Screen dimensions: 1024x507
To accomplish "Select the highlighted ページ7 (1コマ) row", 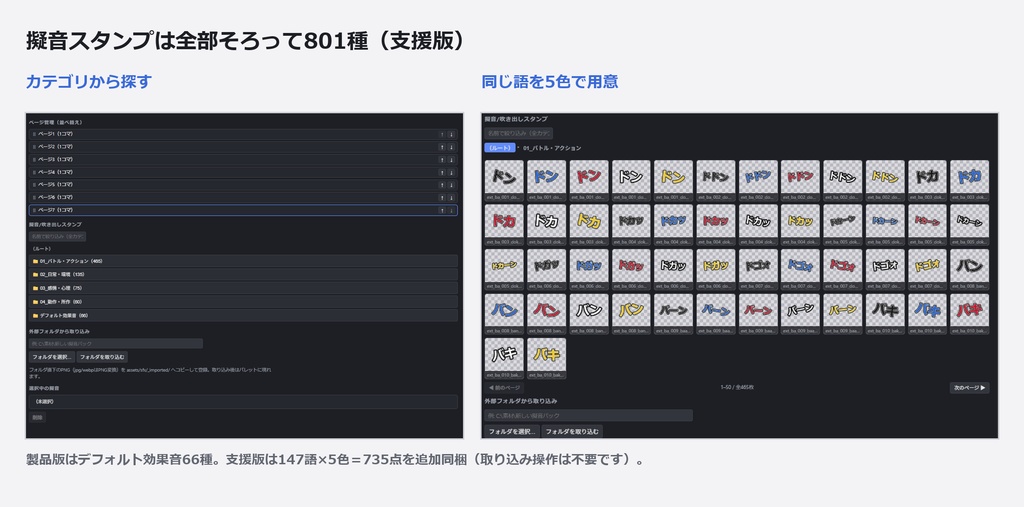I will 243,210.
